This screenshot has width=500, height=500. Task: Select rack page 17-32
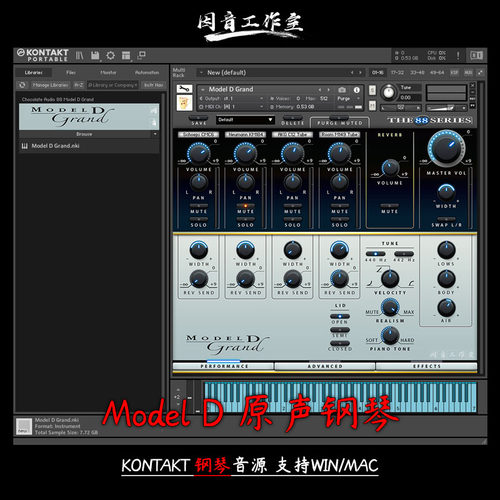click(x=397, y=72)
